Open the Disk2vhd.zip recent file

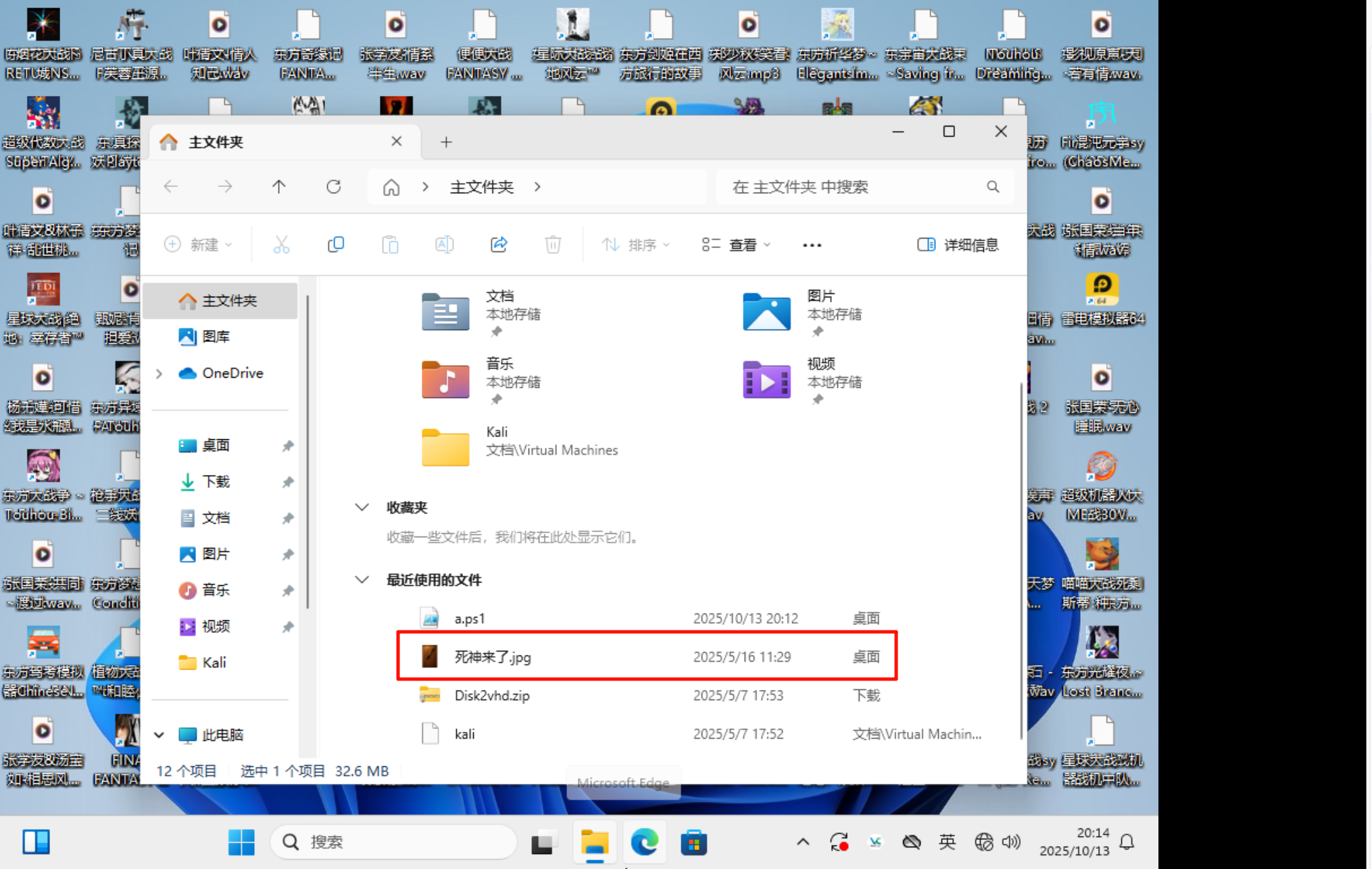click(x=492, y=695)
